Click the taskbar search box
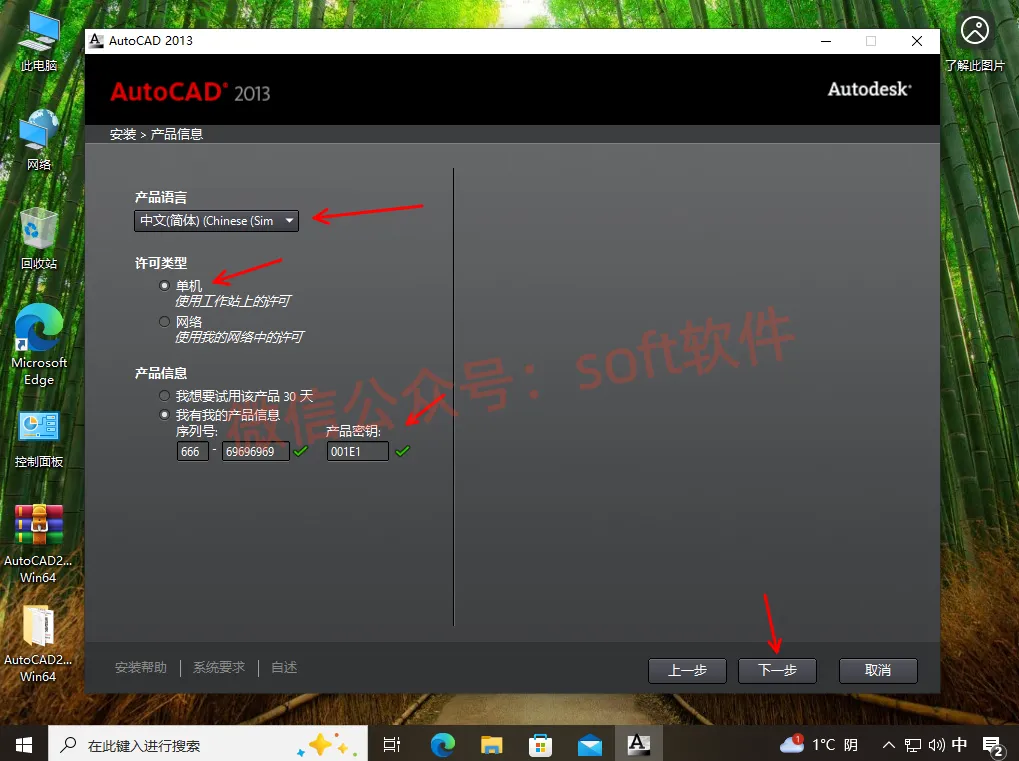Screen dimensions: 1019x761 208,745
